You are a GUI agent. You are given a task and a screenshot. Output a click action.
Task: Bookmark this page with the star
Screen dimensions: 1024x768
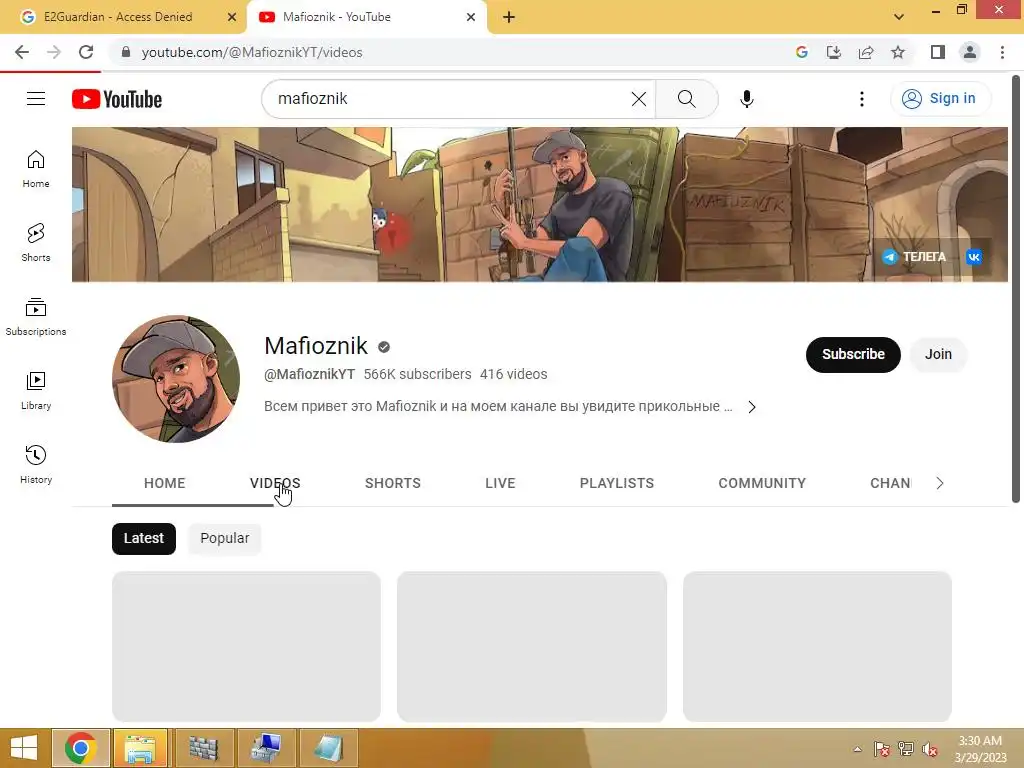click(898, 52)
